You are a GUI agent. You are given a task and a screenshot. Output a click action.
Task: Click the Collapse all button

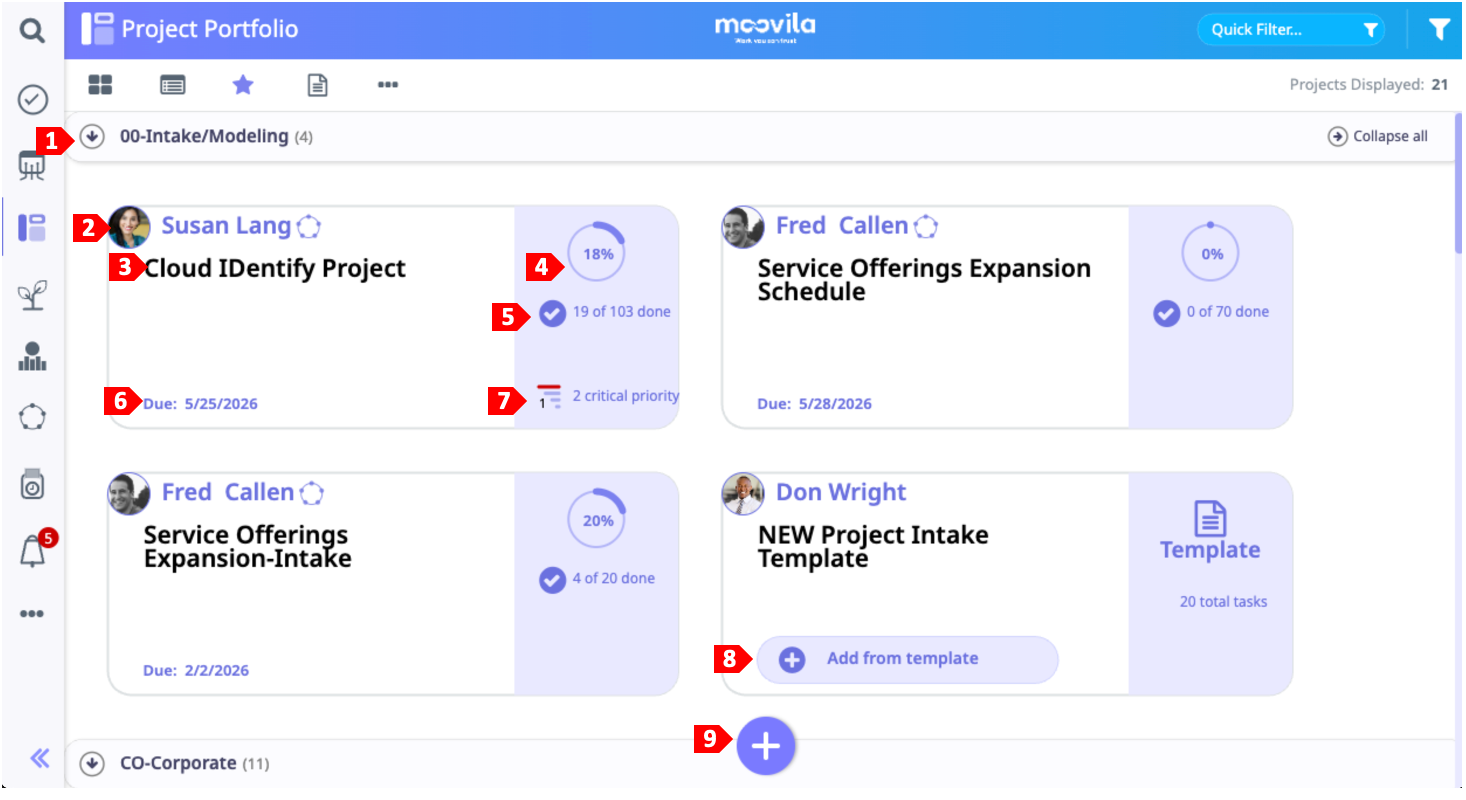(1378, 137)
